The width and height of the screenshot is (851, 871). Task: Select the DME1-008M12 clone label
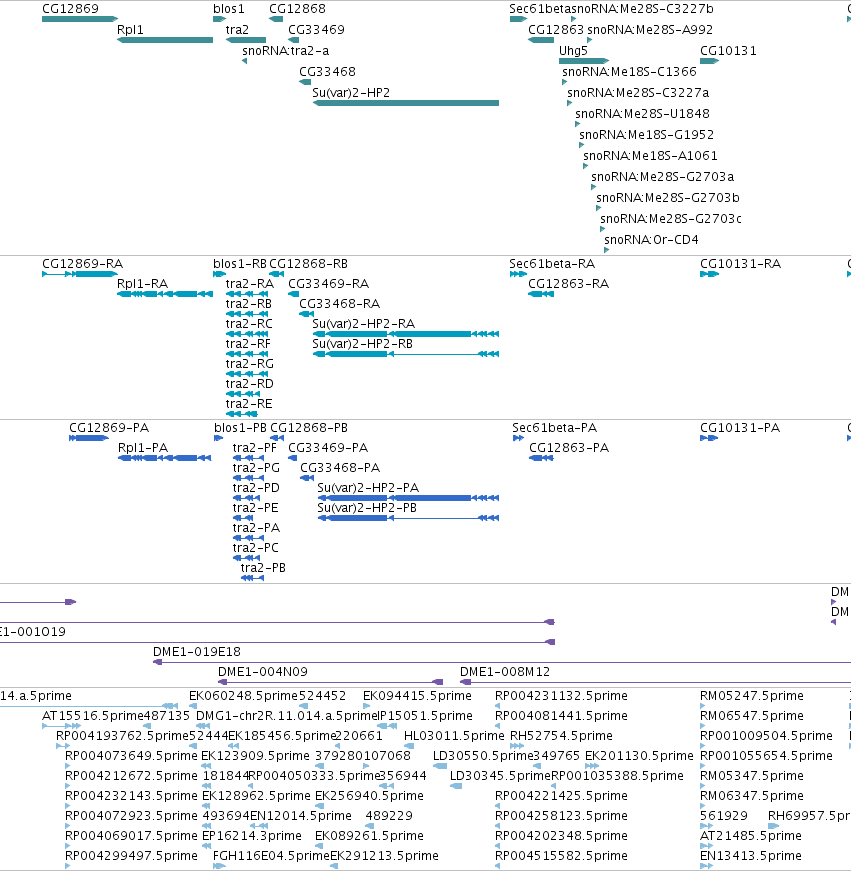505,672
